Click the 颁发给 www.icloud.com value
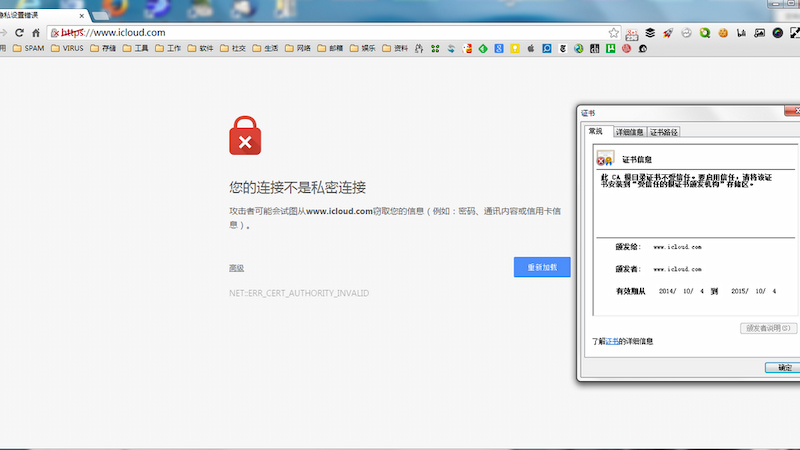 pyautogui.click(x=678, y=247)
